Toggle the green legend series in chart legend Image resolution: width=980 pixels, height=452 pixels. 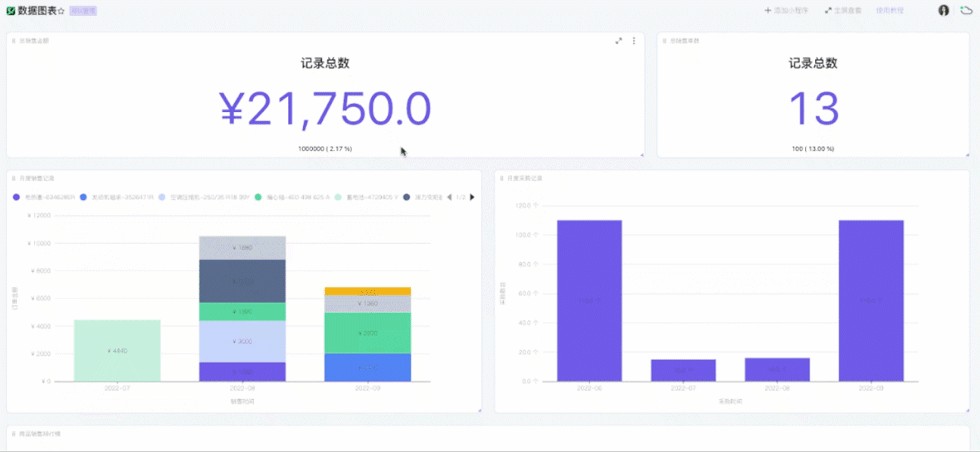pyautogui.click(x=258, y=197)
